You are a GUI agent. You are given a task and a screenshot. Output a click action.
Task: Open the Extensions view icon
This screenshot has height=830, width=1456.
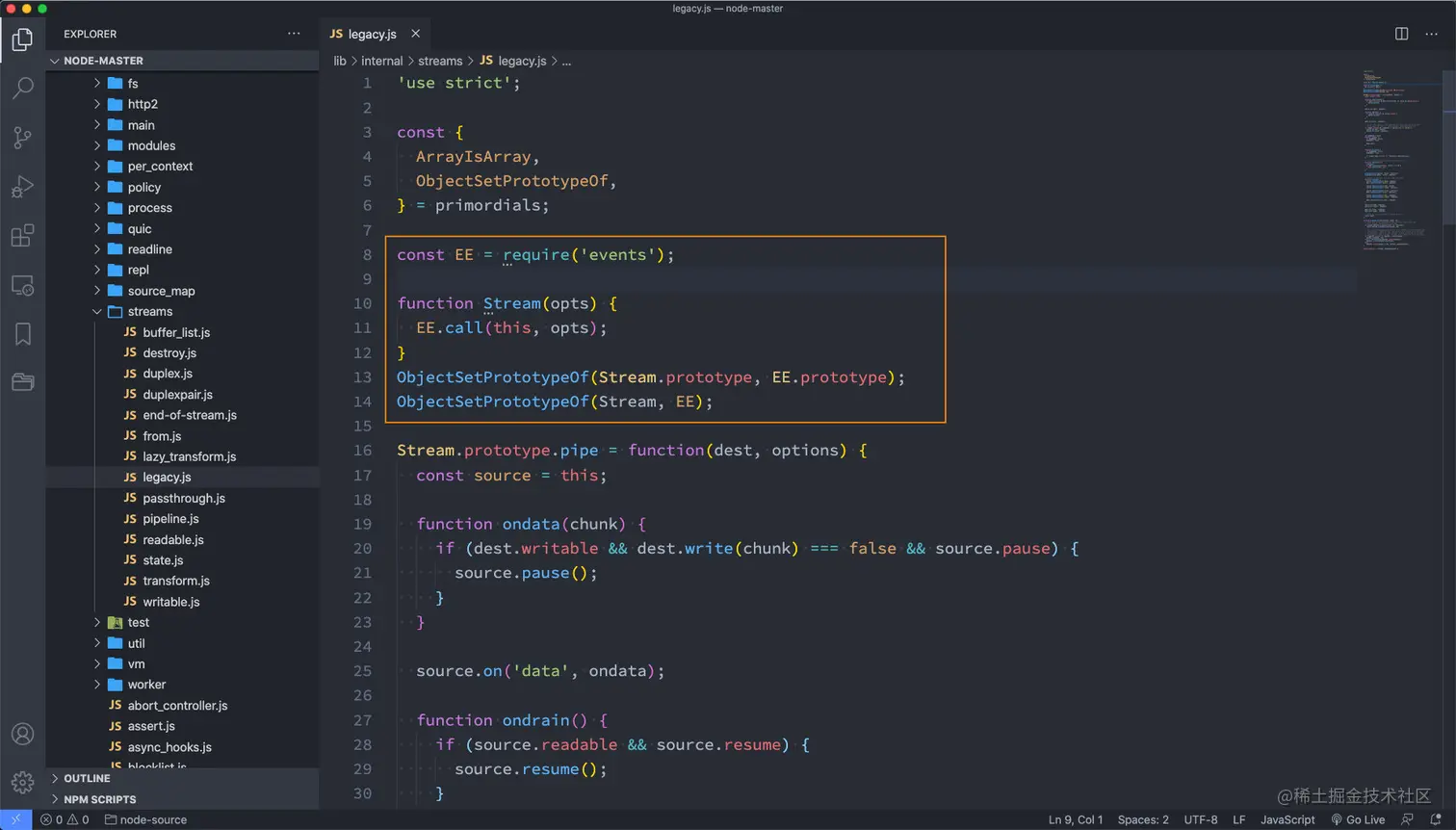pos(22,236)
